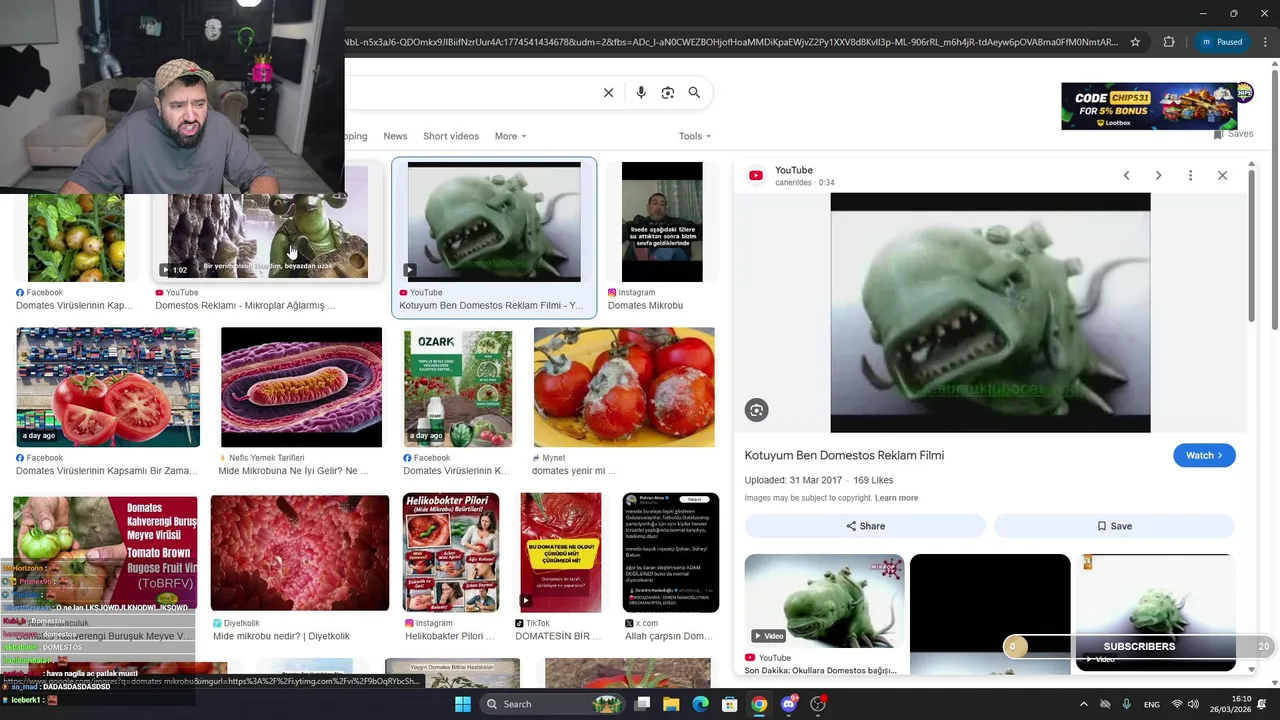Click the Share button in preview panel
The height and width of the screenshot is (720, 1280).
[x=865, y=526]
